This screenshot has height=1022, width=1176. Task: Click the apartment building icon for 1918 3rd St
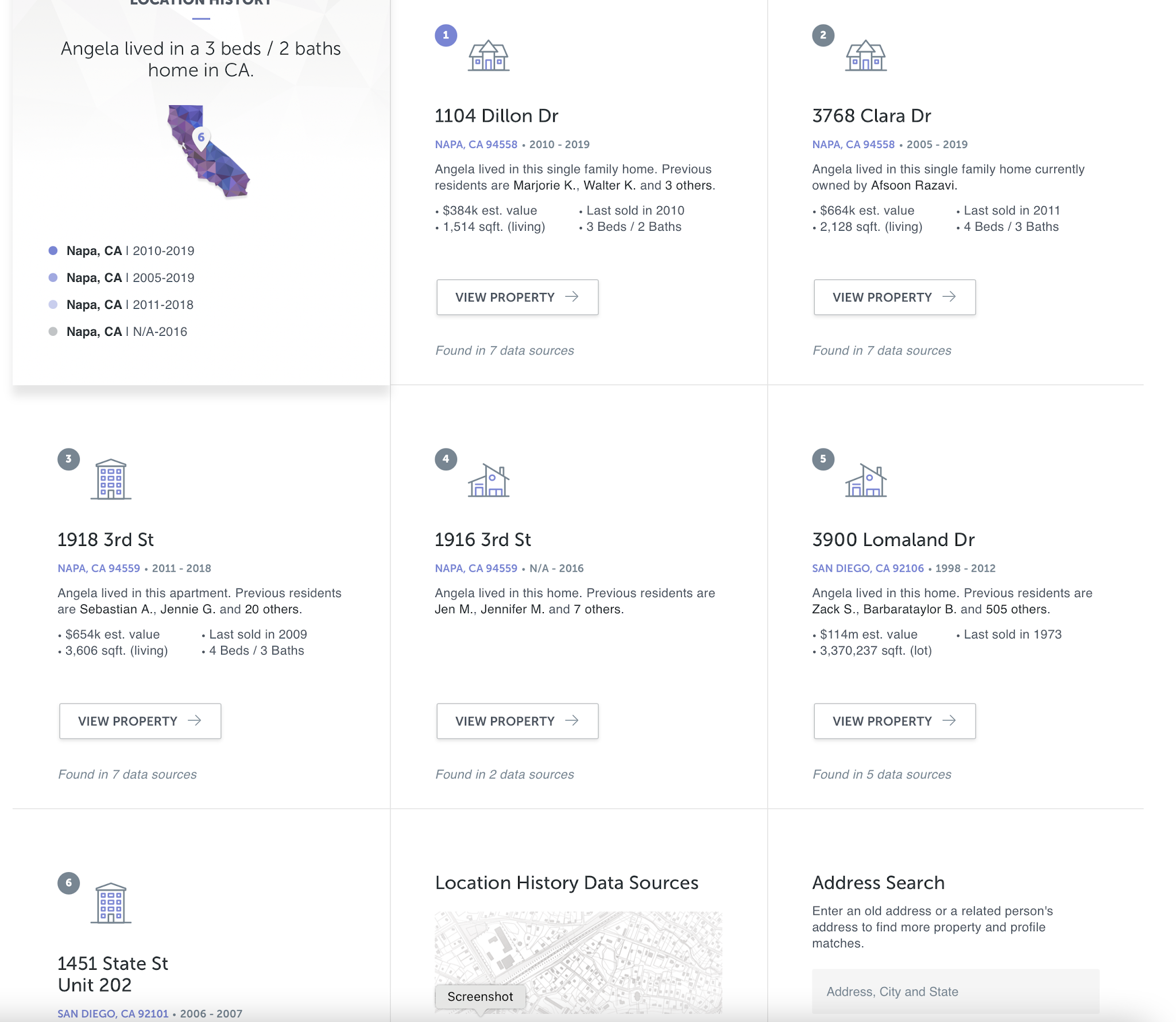pos(111,479)
